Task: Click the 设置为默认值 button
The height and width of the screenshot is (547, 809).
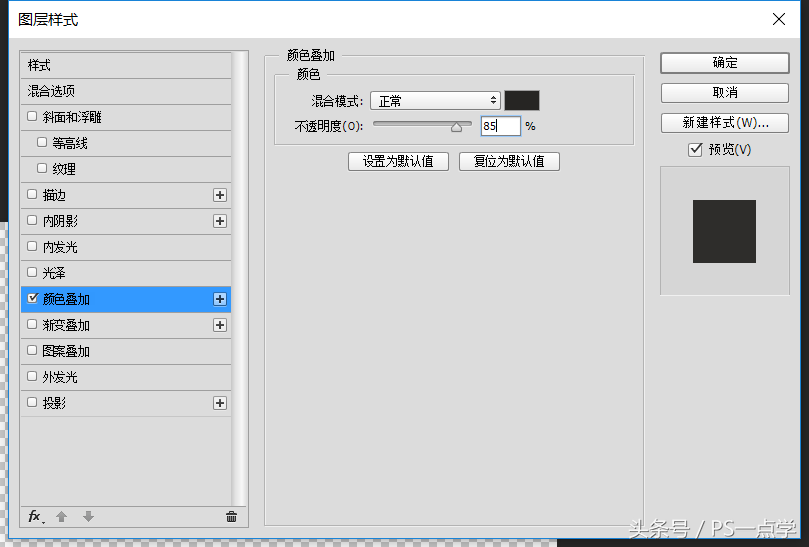Action: click(398, 162)
